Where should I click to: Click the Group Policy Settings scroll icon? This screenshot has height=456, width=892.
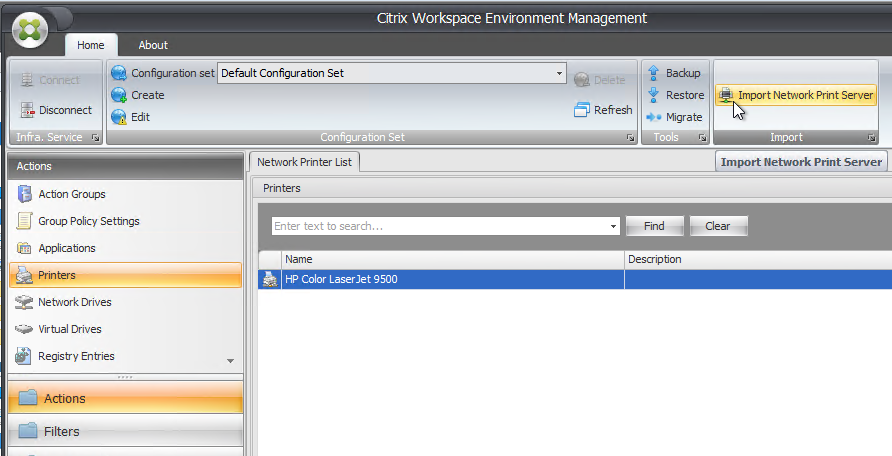tap(24, 221)
